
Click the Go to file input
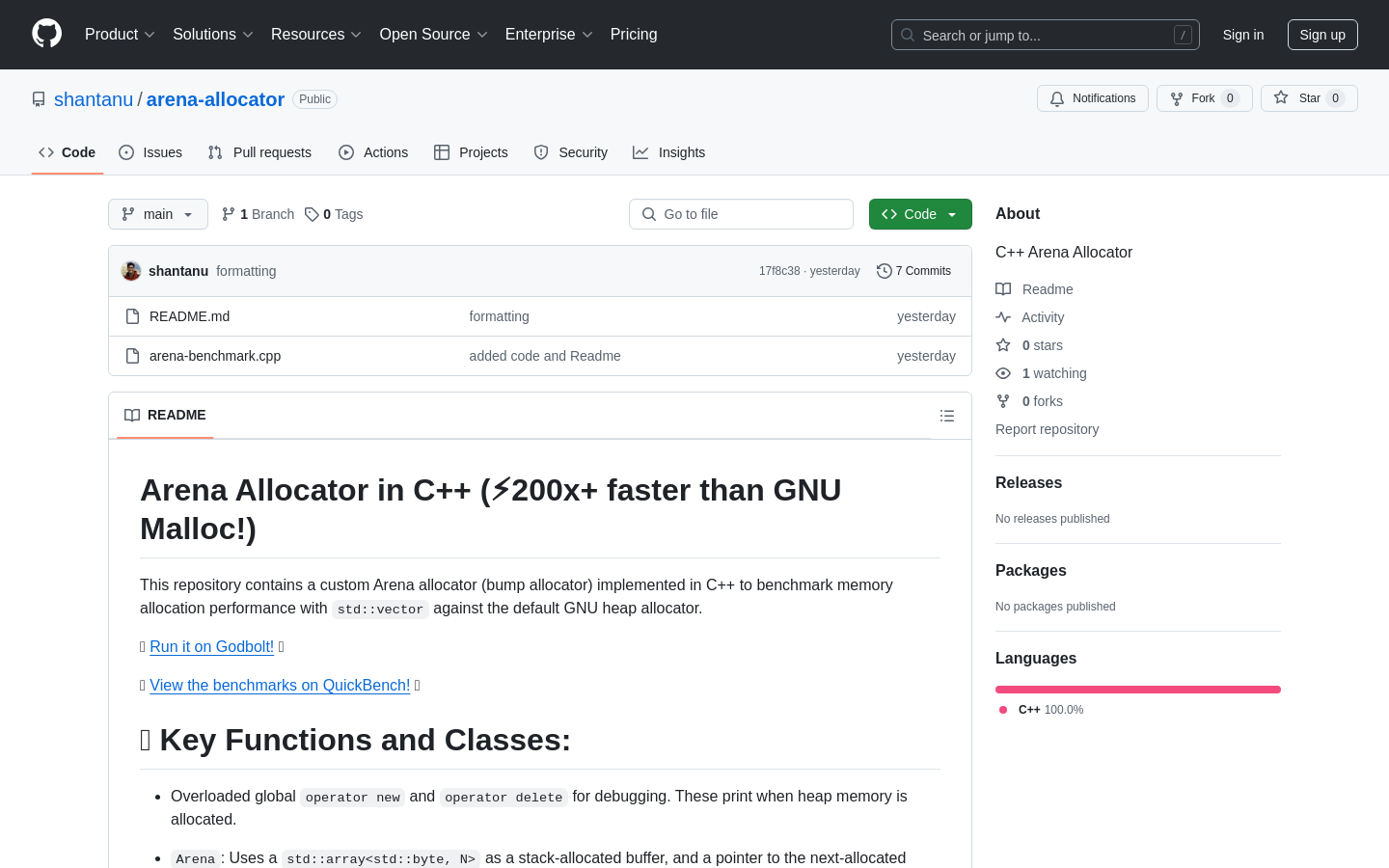741,214
